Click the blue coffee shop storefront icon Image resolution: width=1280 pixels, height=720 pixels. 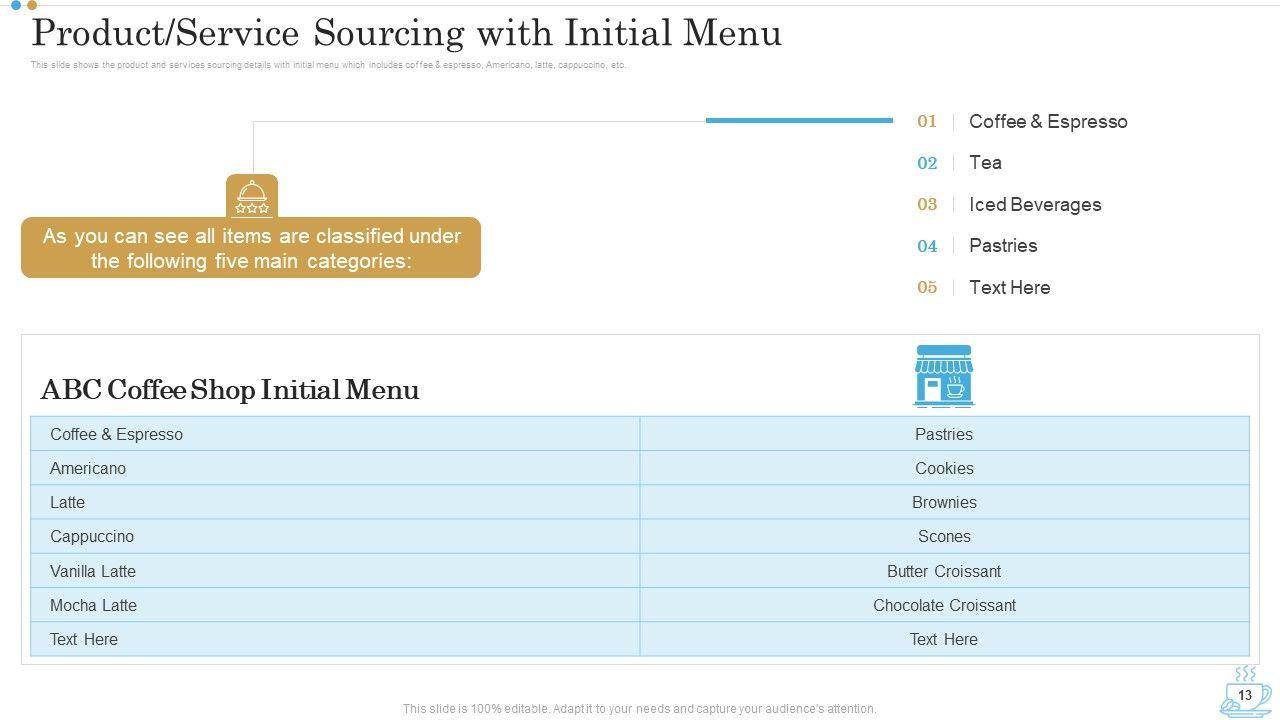(x=943, y=376)
